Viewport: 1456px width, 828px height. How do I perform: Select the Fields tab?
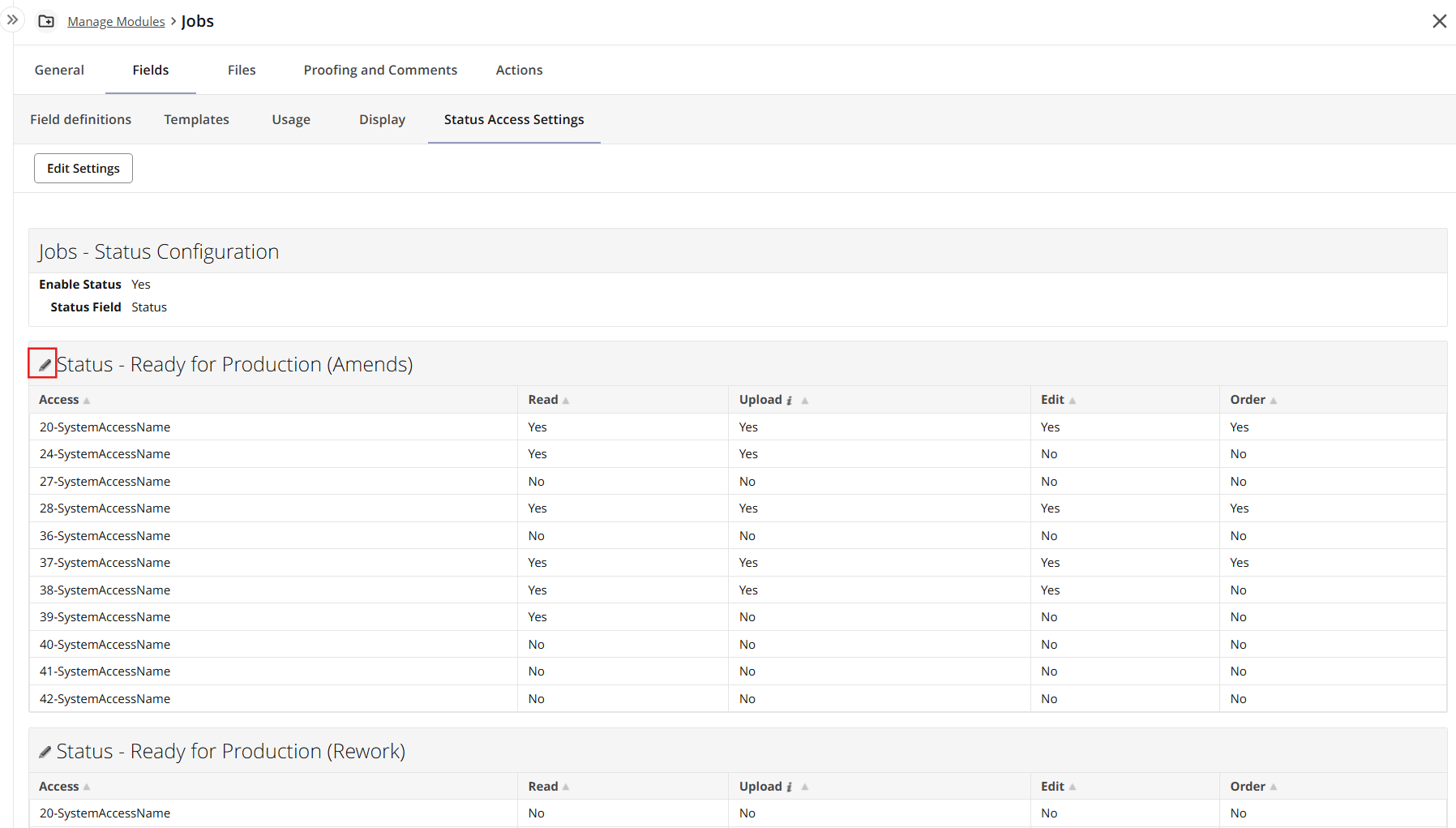[151, 70]
